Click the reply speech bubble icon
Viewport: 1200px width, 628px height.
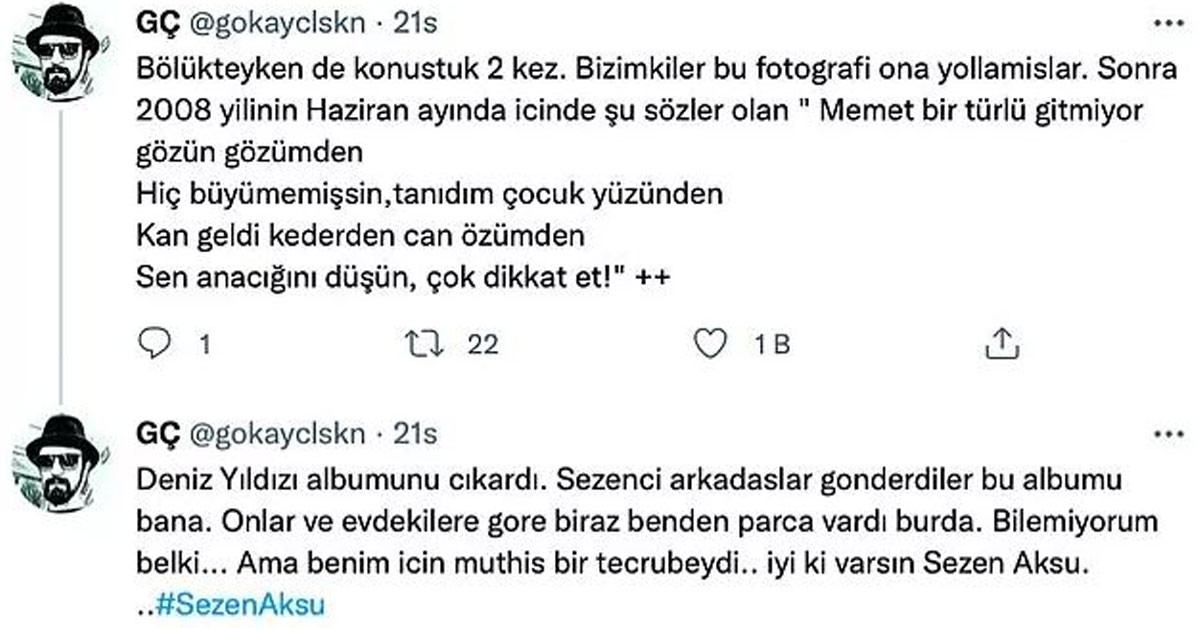pyautogui.click(x=154, y=345)
